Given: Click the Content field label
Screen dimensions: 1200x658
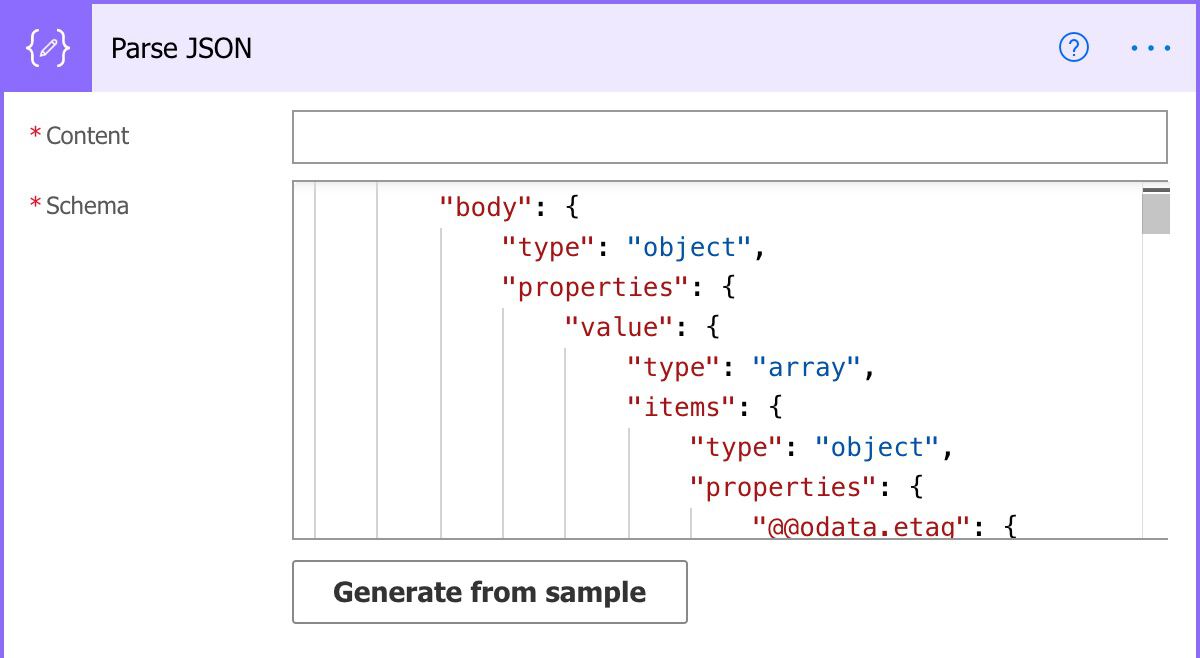Looking at the screenshot, I should [87, 136].
